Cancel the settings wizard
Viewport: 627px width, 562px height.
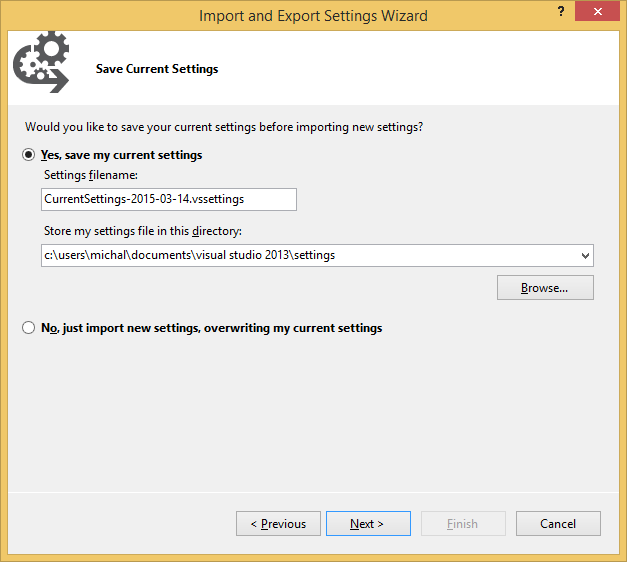(558, 524)
